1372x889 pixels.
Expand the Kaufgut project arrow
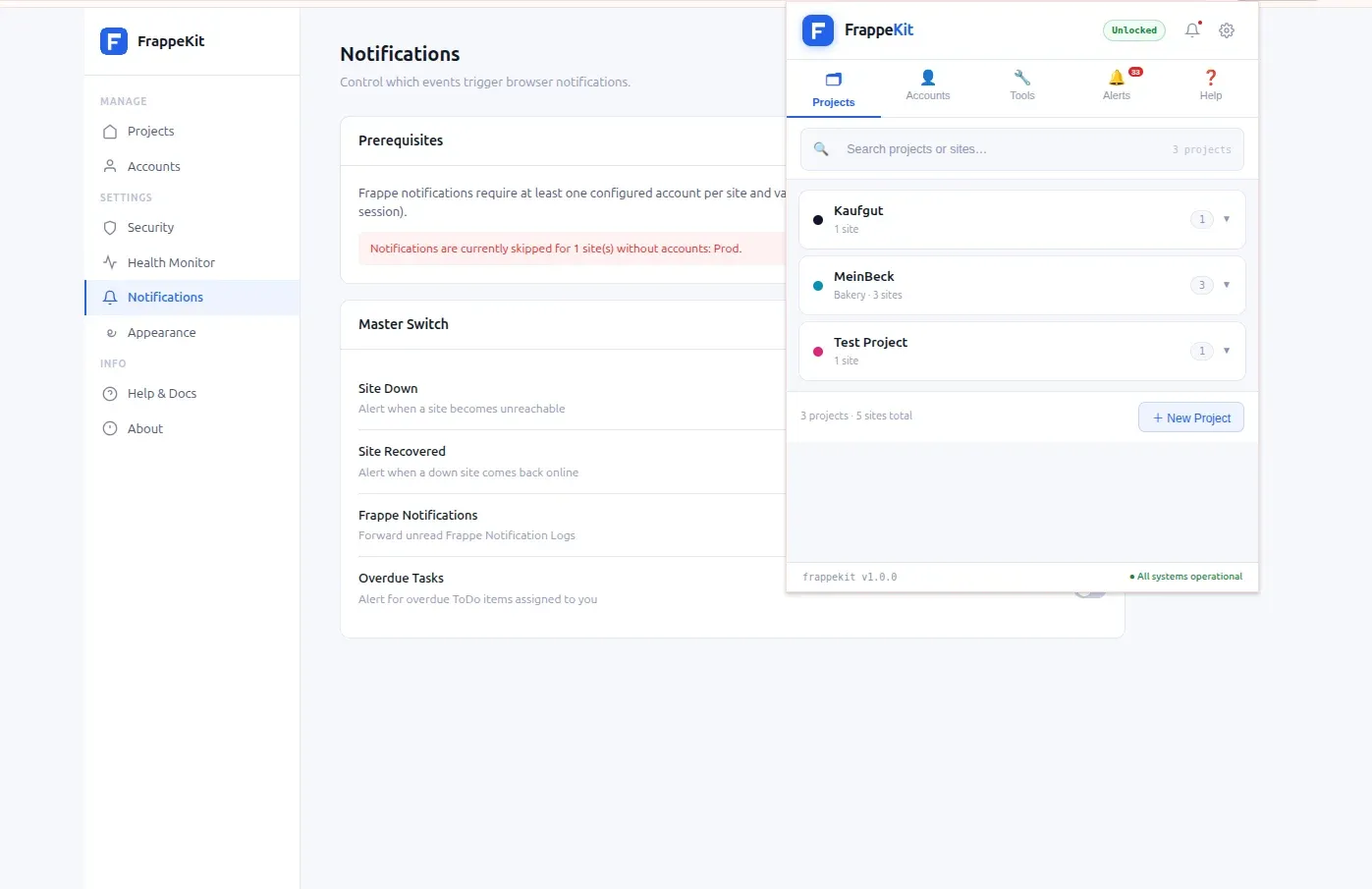1227,219
